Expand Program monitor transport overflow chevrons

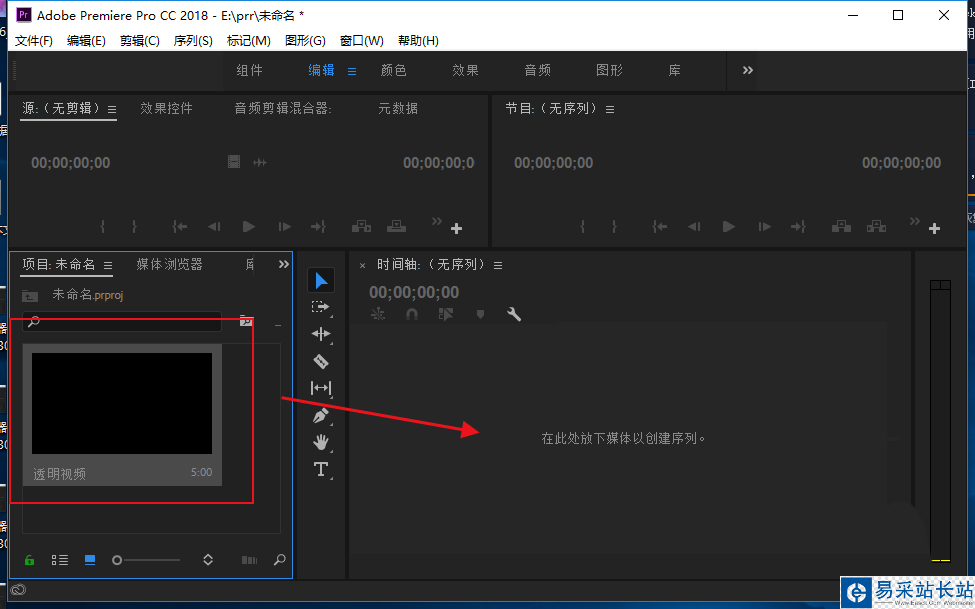point(914,221)
